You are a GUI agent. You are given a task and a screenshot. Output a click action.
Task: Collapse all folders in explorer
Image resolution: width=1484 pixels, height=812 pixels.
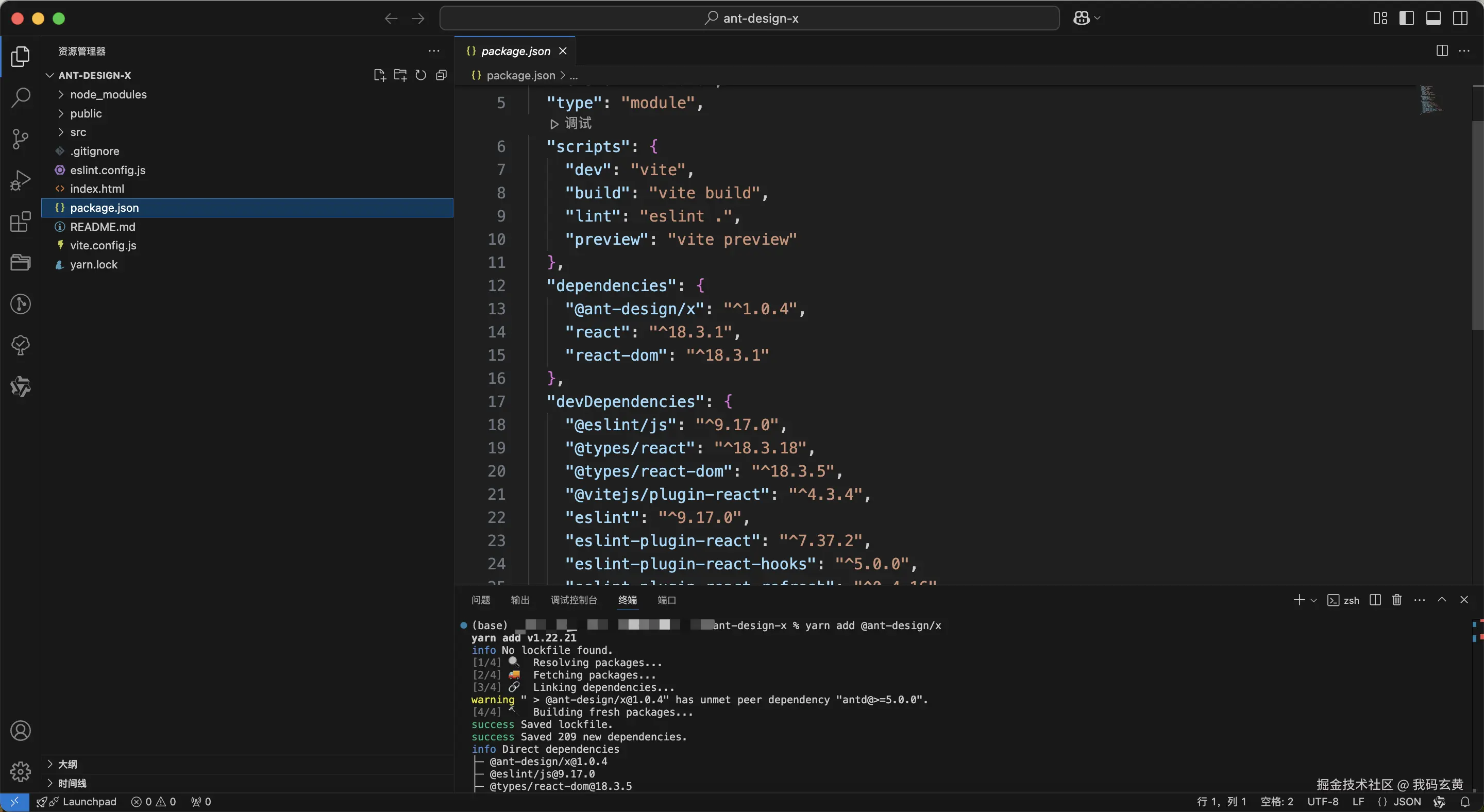click(441, 75)
